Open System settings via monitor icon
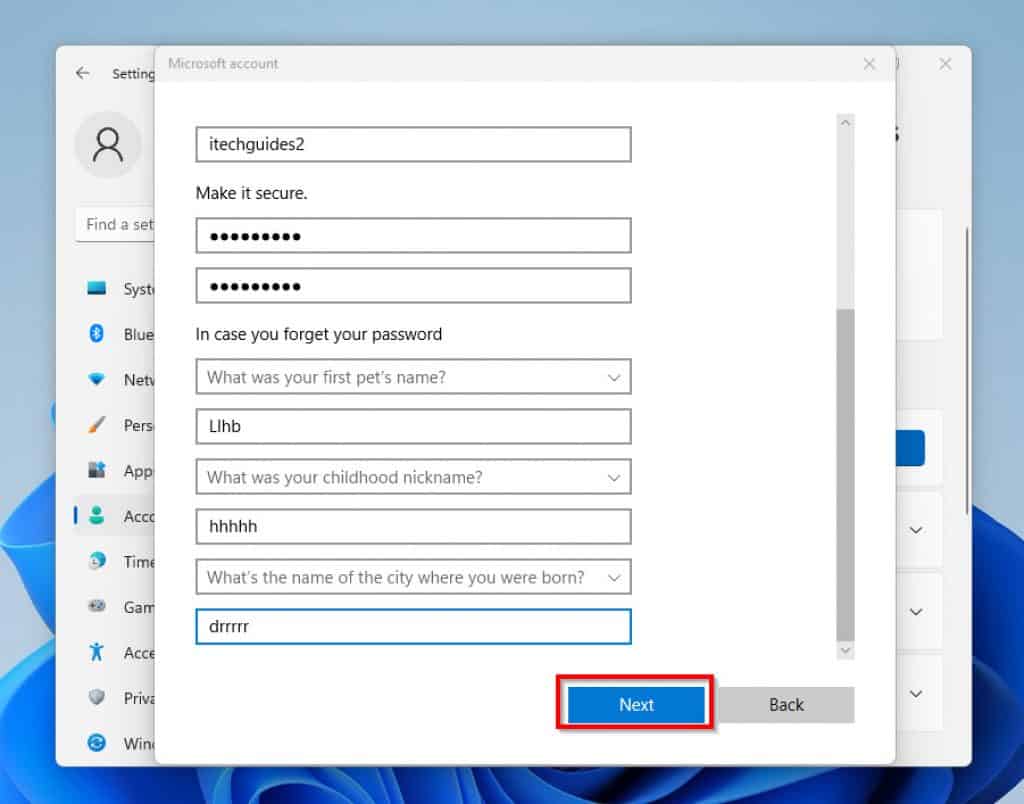The height and width of the screenshot is (804, 1024). tap(97, 288)
